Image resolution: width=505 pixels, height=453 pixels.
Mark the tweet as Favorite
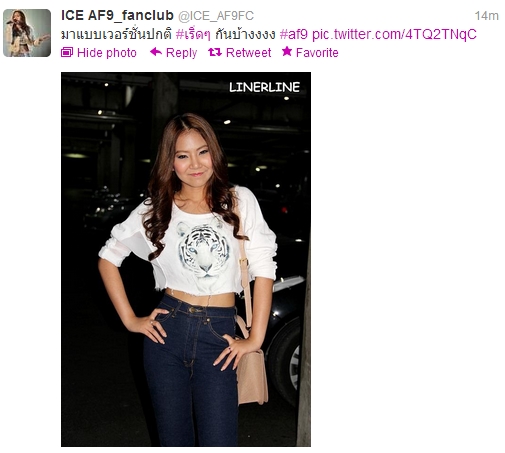317,53
